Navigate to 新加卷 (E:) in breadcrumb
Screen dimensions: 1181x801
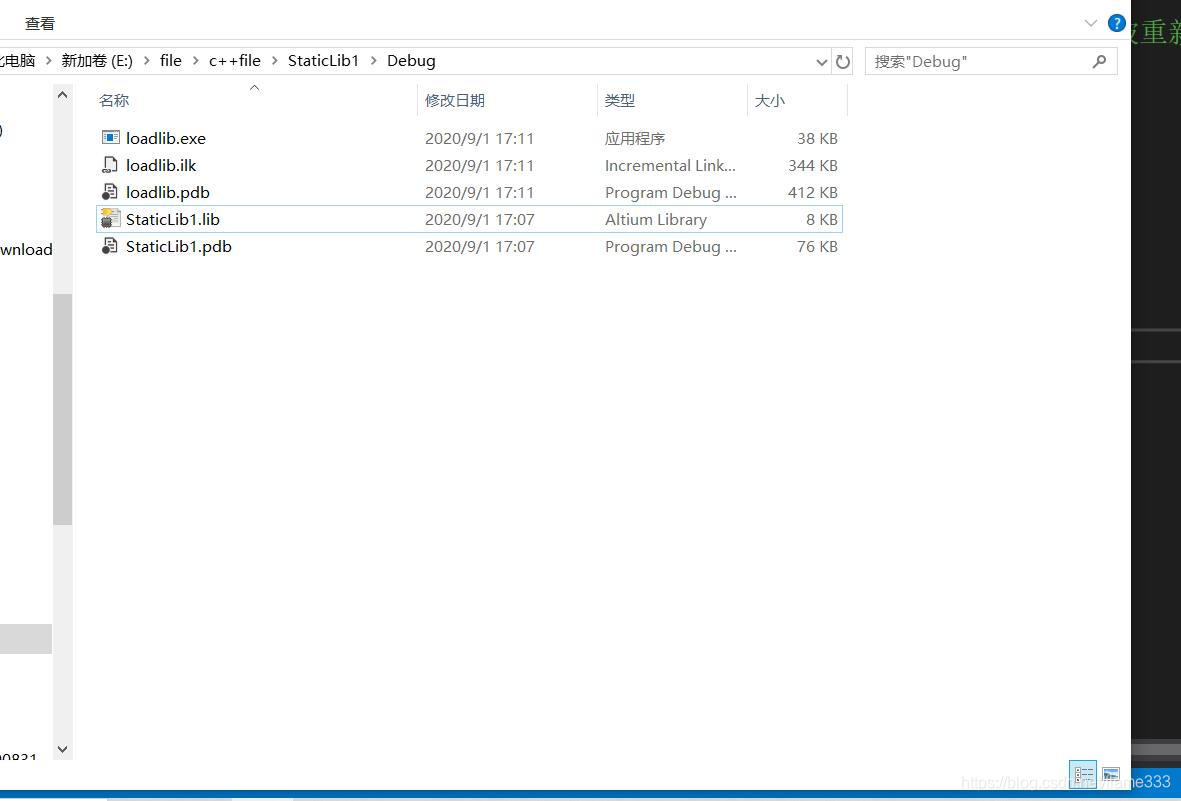click(x=97, y=61)
